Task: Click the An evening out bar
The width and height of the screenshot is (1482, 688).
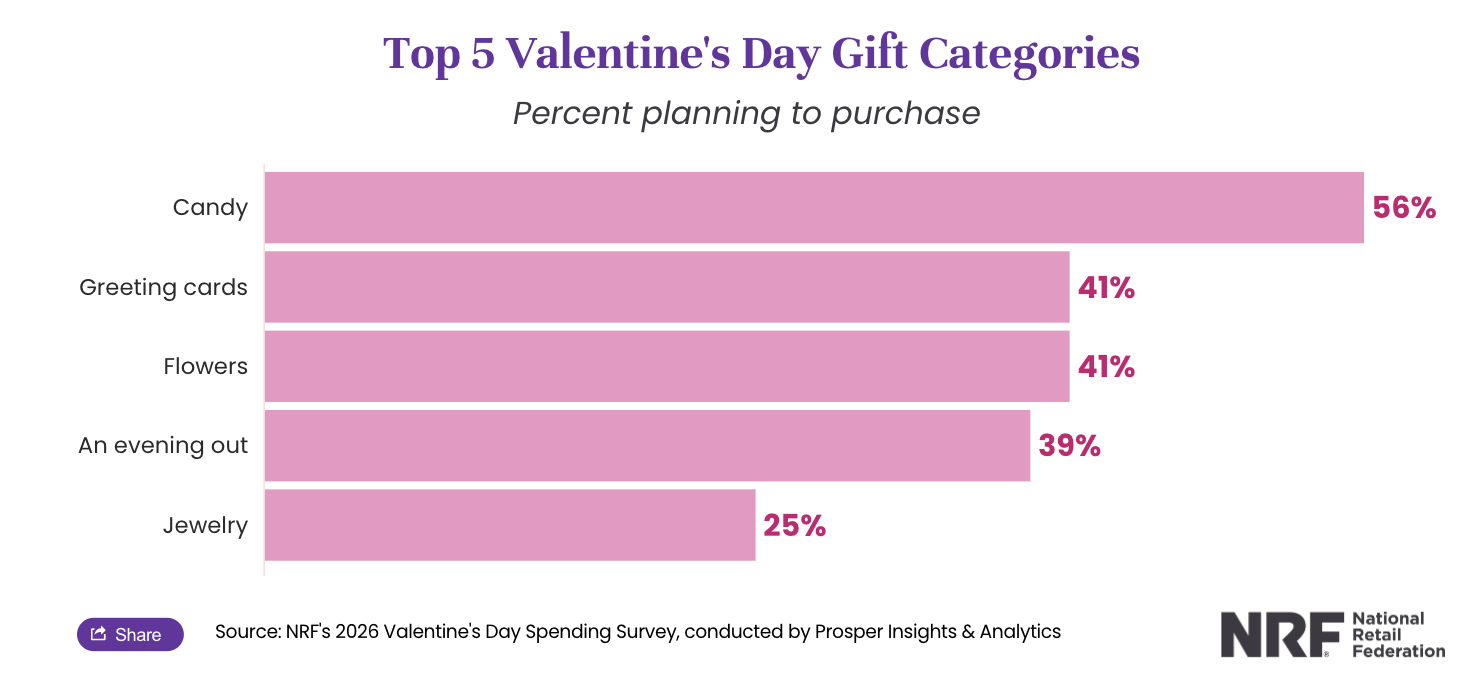Action: 646,445
